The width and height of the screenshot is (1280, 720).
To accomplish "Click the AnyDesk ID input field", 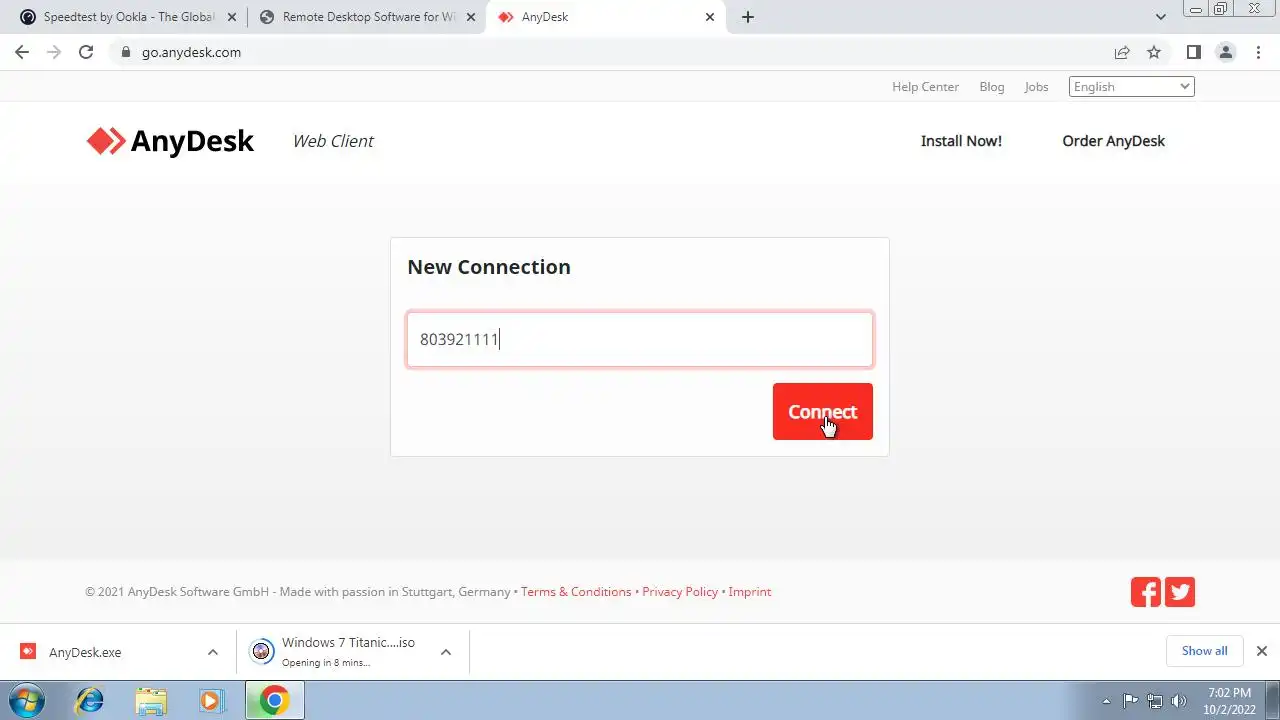I will click(x=640, y=339).
